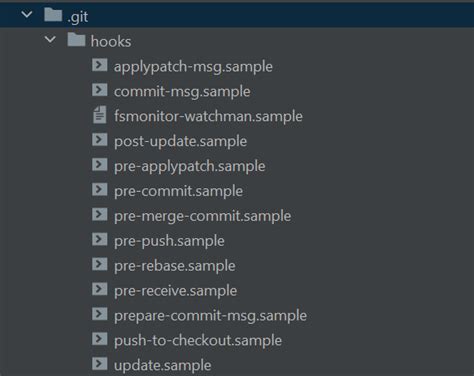Click the pre-rebase.sample script icon

point(100,264)
